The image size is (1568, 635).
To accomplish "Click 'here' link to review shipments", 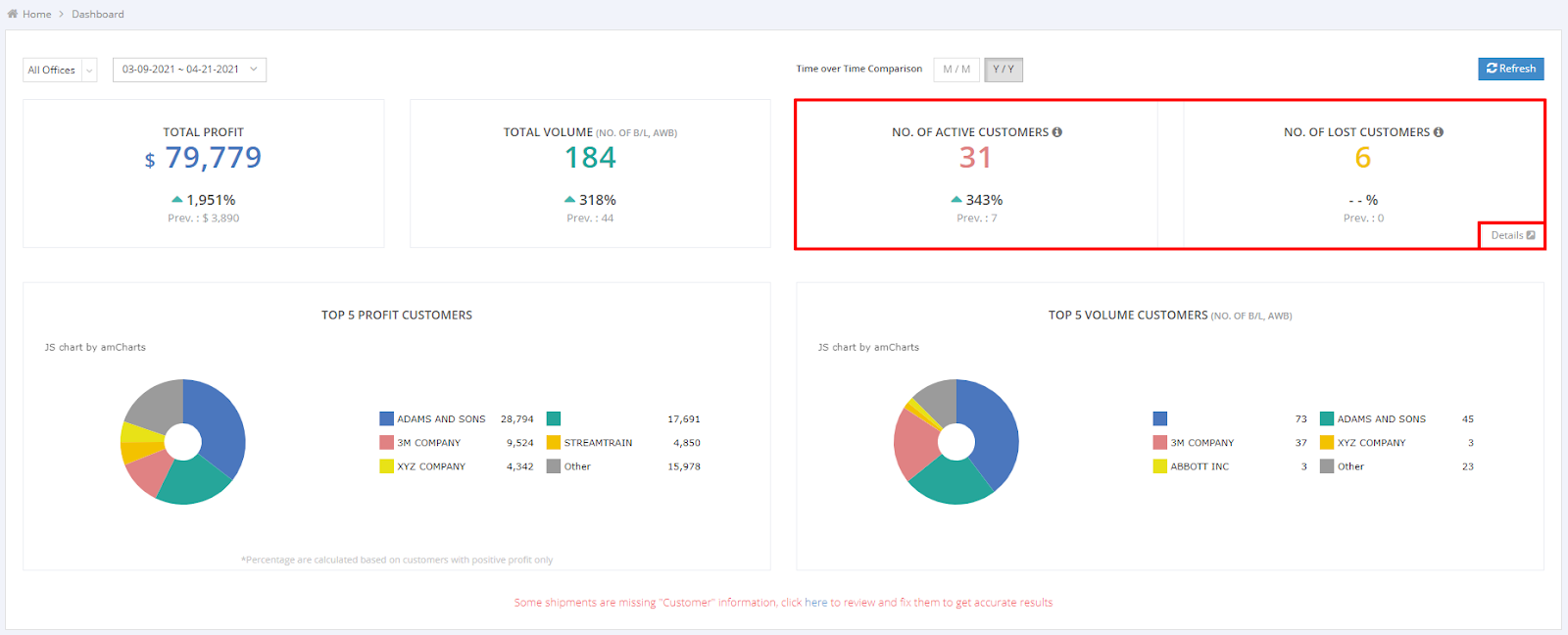I will [815, 603].
